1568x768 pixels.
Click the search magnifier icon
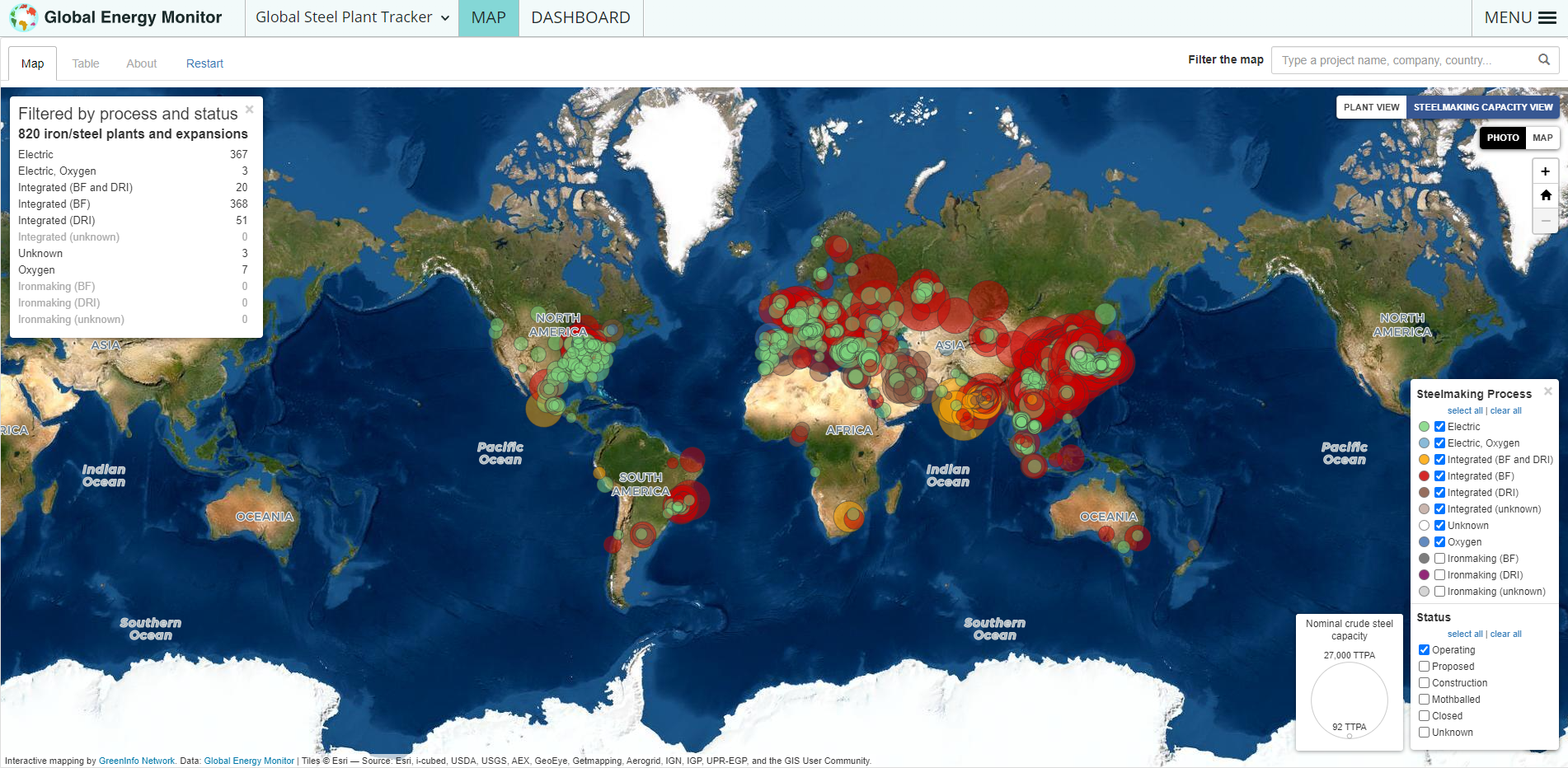tap(1544, 59)
